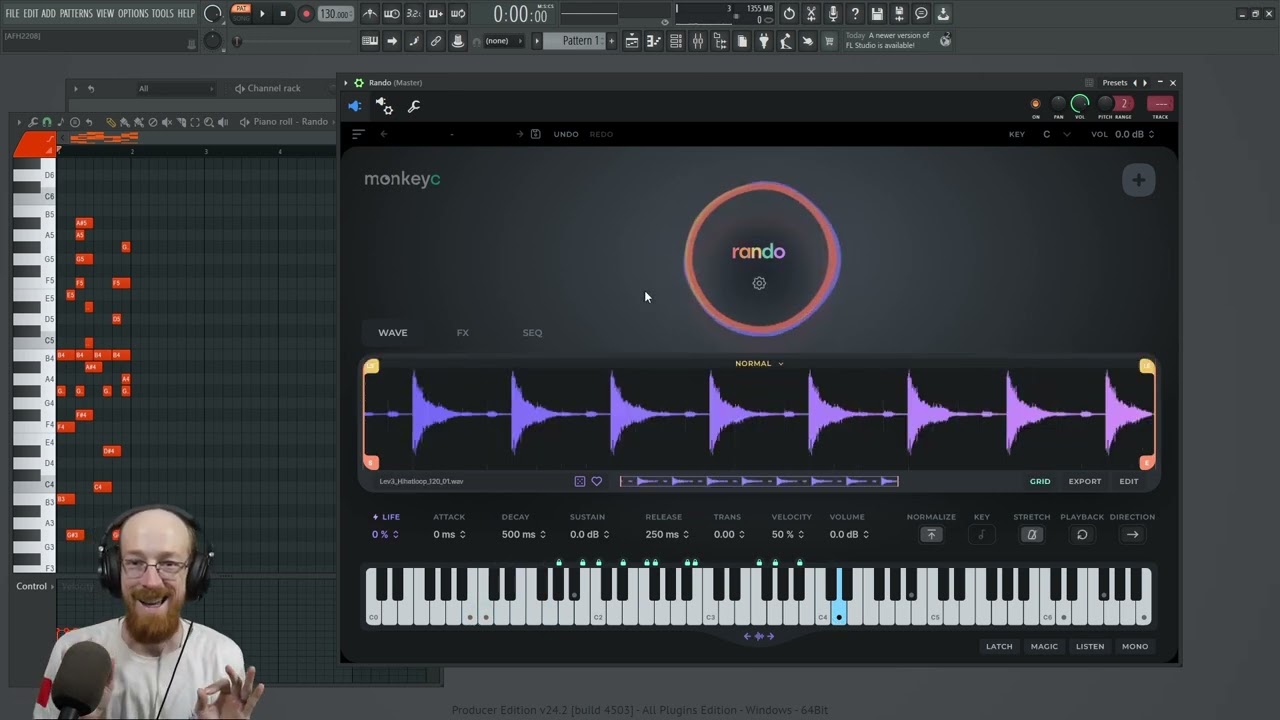Click the EDIT button for the waveform
1280x720 pixels.
click(x=1129, y=481)
